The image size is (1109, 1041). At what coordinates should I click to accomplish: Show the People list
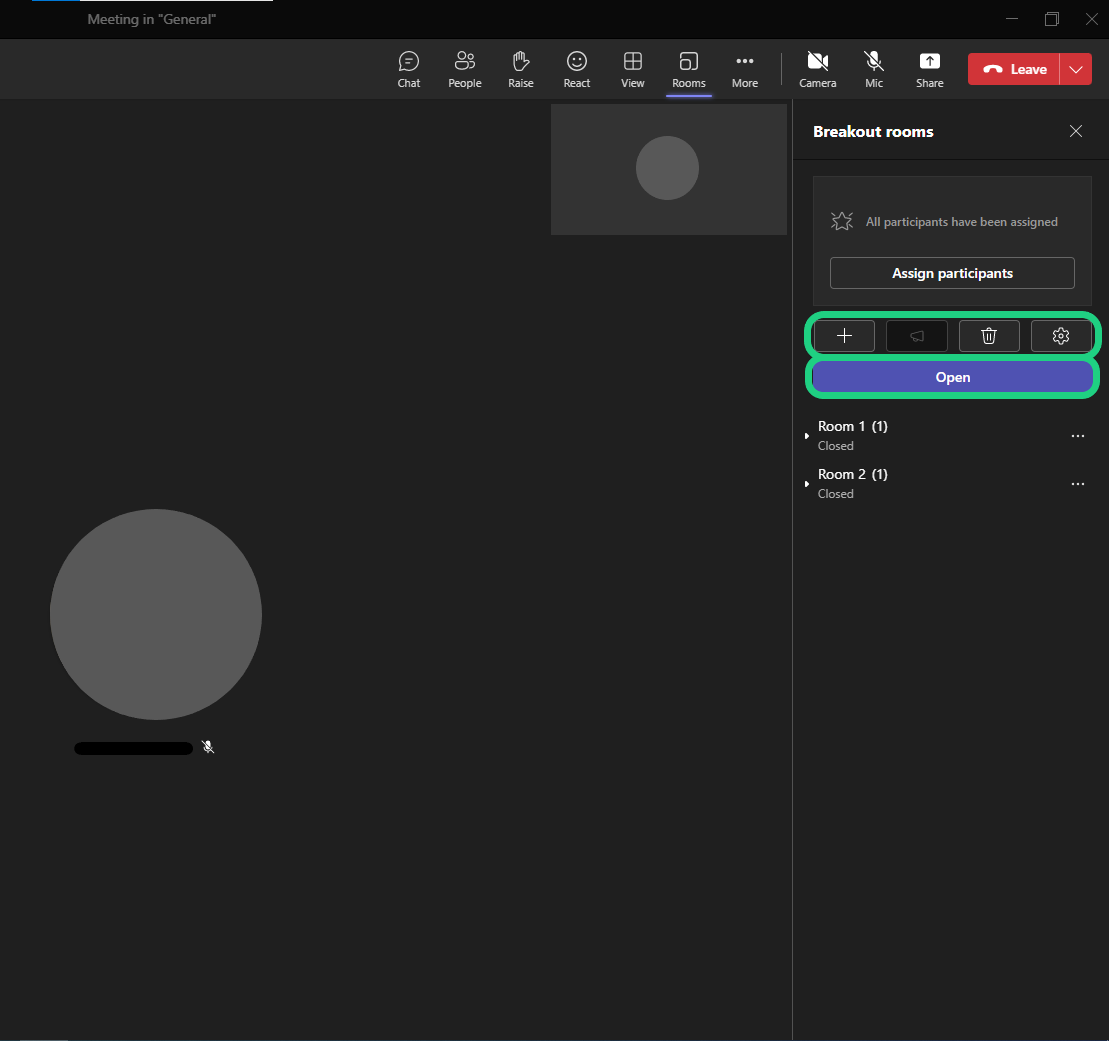464,69
